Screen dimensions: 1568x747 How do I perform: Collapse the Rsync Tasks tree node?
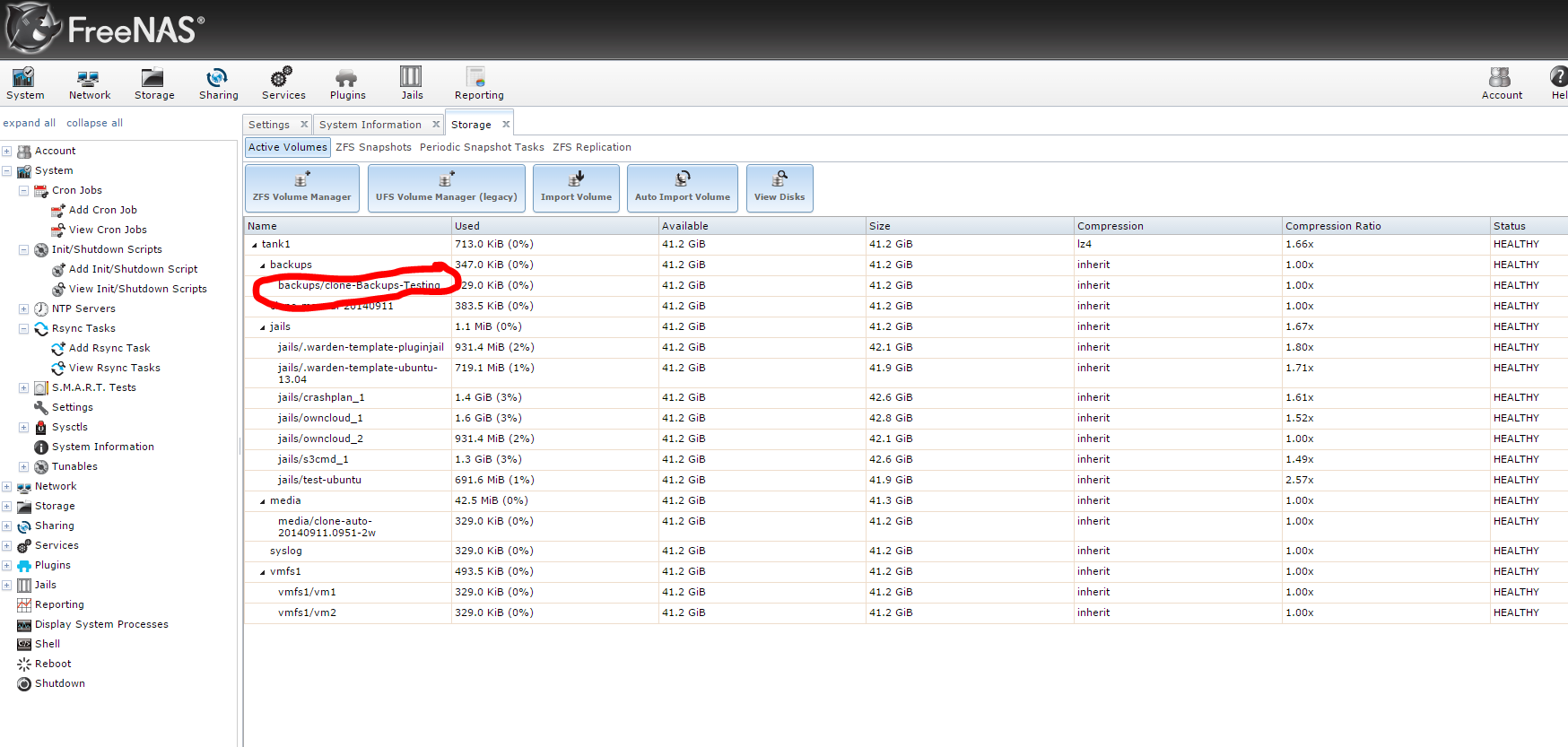24,328
